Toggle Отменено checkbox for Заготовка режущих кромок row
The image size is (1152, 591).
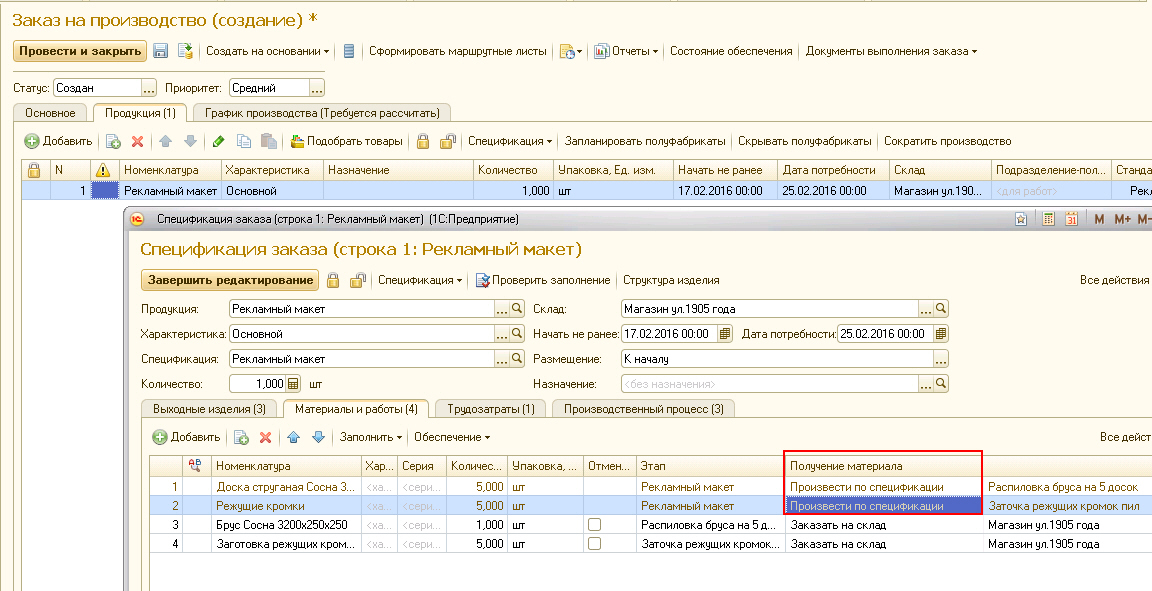click(x=594, y=544)
